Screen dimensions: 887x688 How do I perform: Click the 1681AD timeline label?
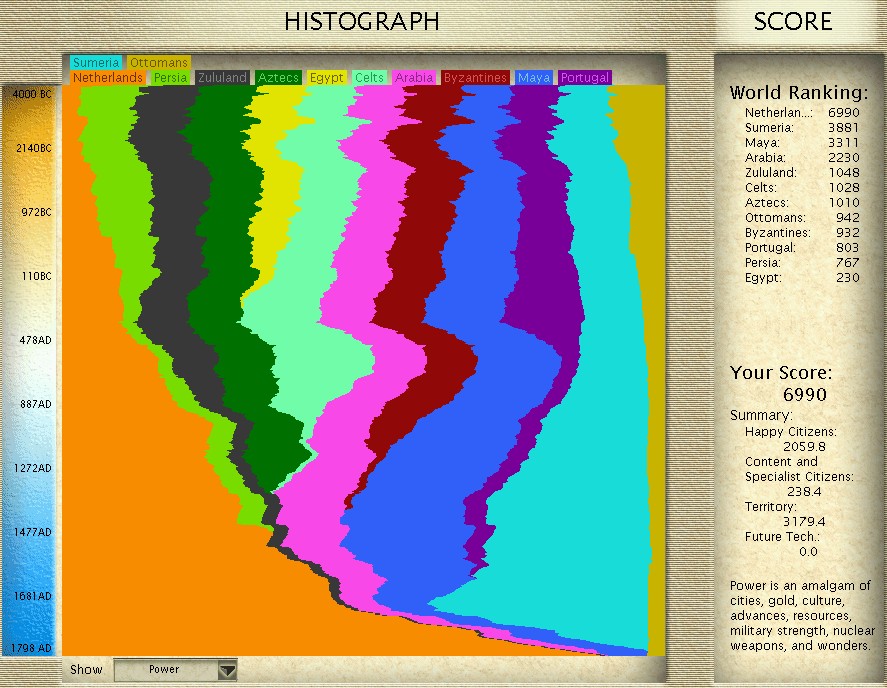[x=33, y=596]
